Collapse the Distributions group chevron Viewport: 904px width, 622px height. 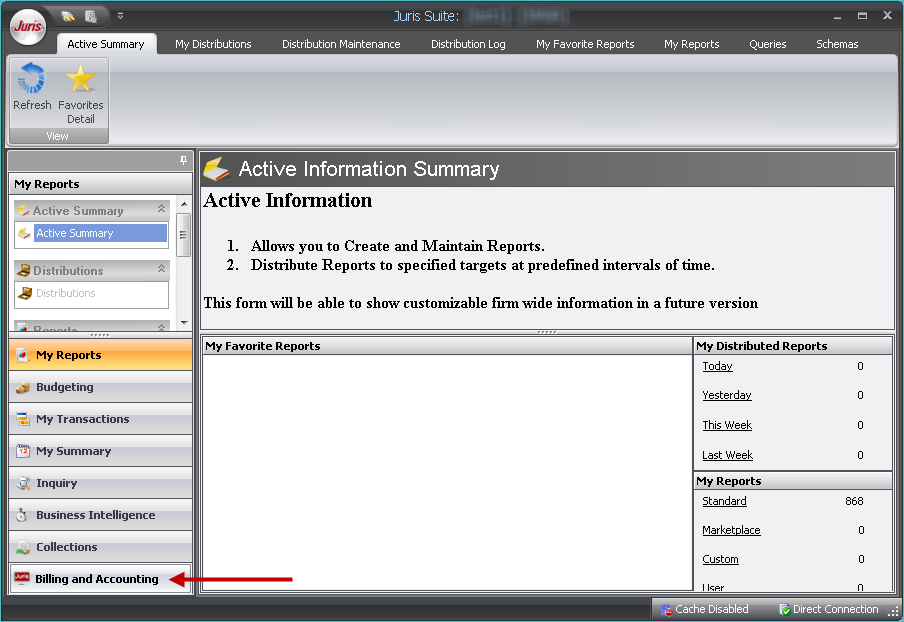(161, 270)
